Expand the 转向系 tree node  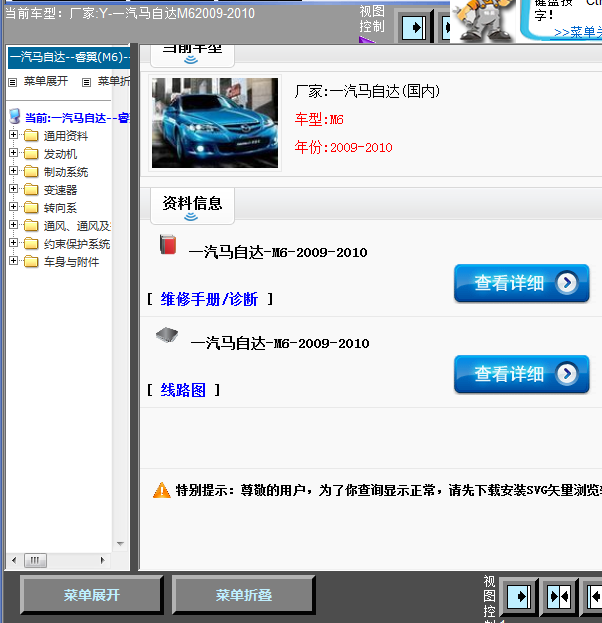click(x=14, y=207)
